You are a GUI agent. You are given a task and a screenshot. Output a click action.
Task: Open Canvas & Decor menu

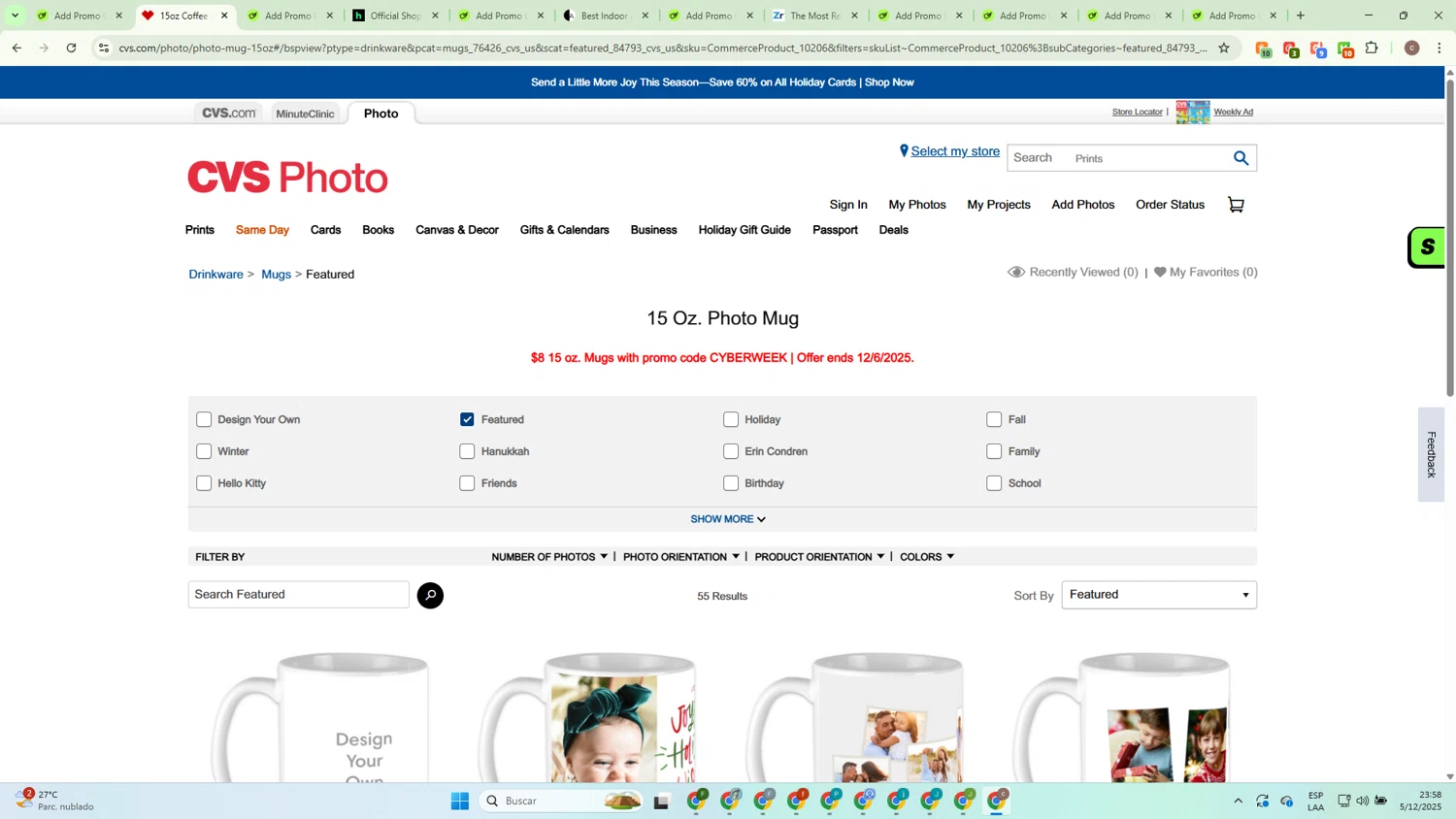click(x=457, y=230)
